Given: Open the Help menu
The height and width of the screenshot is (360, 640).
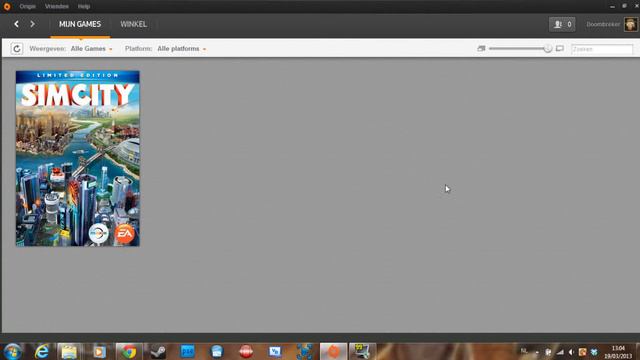Looking at the screenshot, I should pos(84,7).
